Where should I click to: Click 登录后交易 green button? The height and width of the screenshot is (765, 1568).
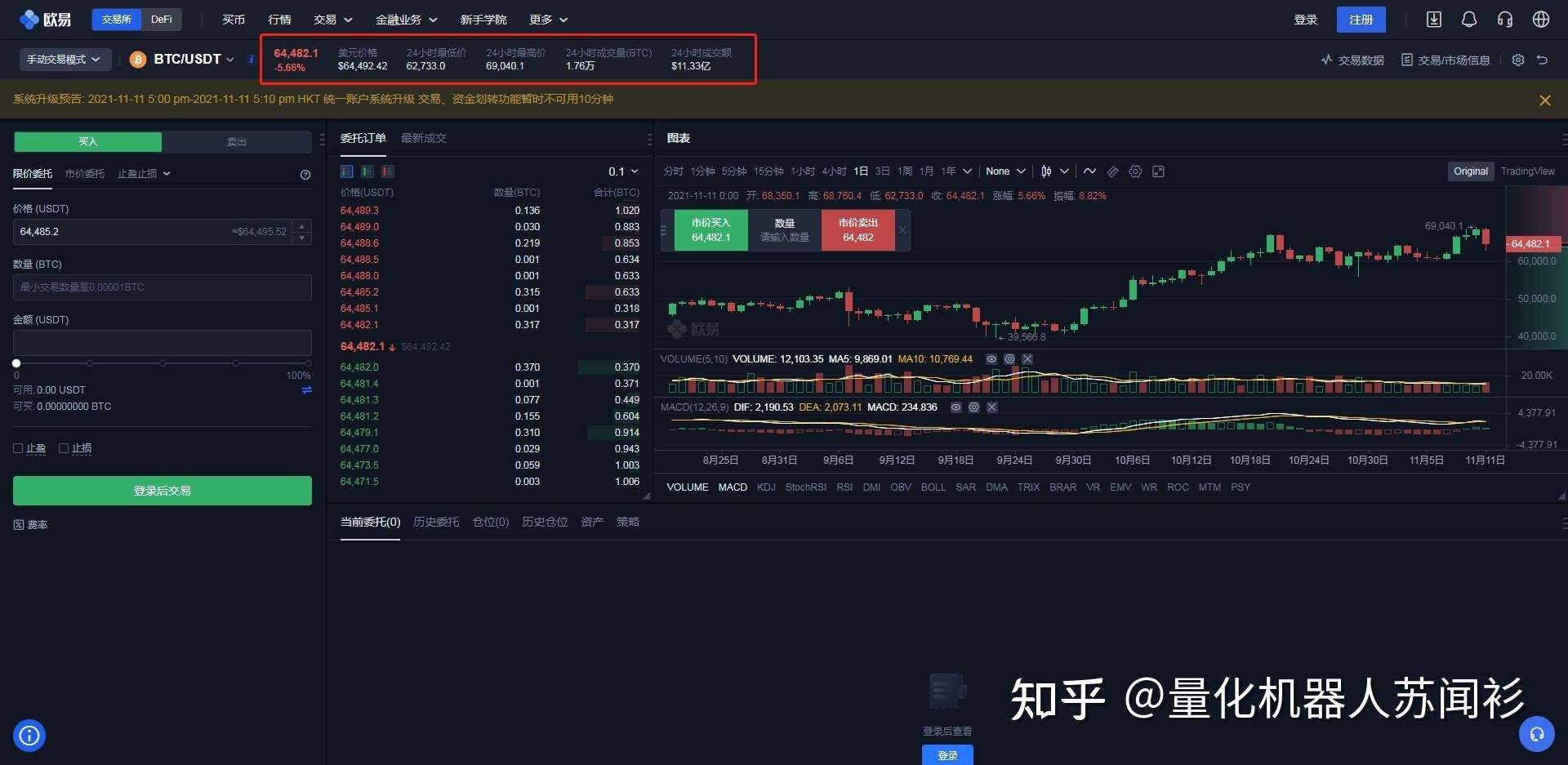163,491
